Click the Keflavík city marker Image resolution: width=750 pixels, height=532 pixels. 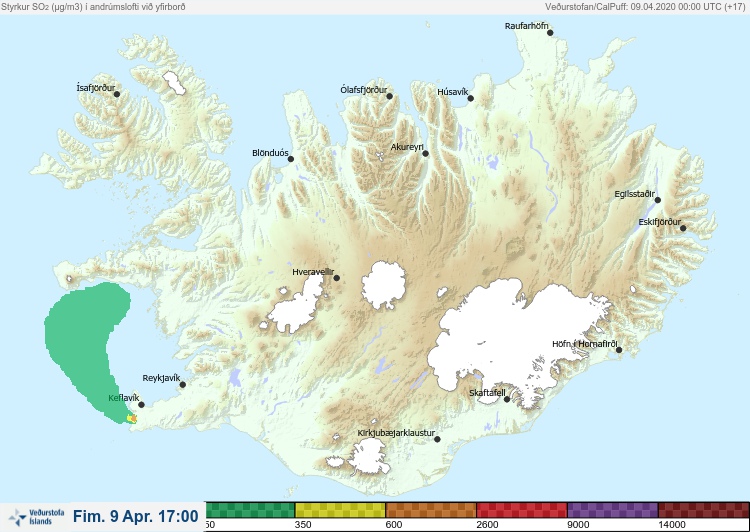pyautogui.click(x=141, y=405)
